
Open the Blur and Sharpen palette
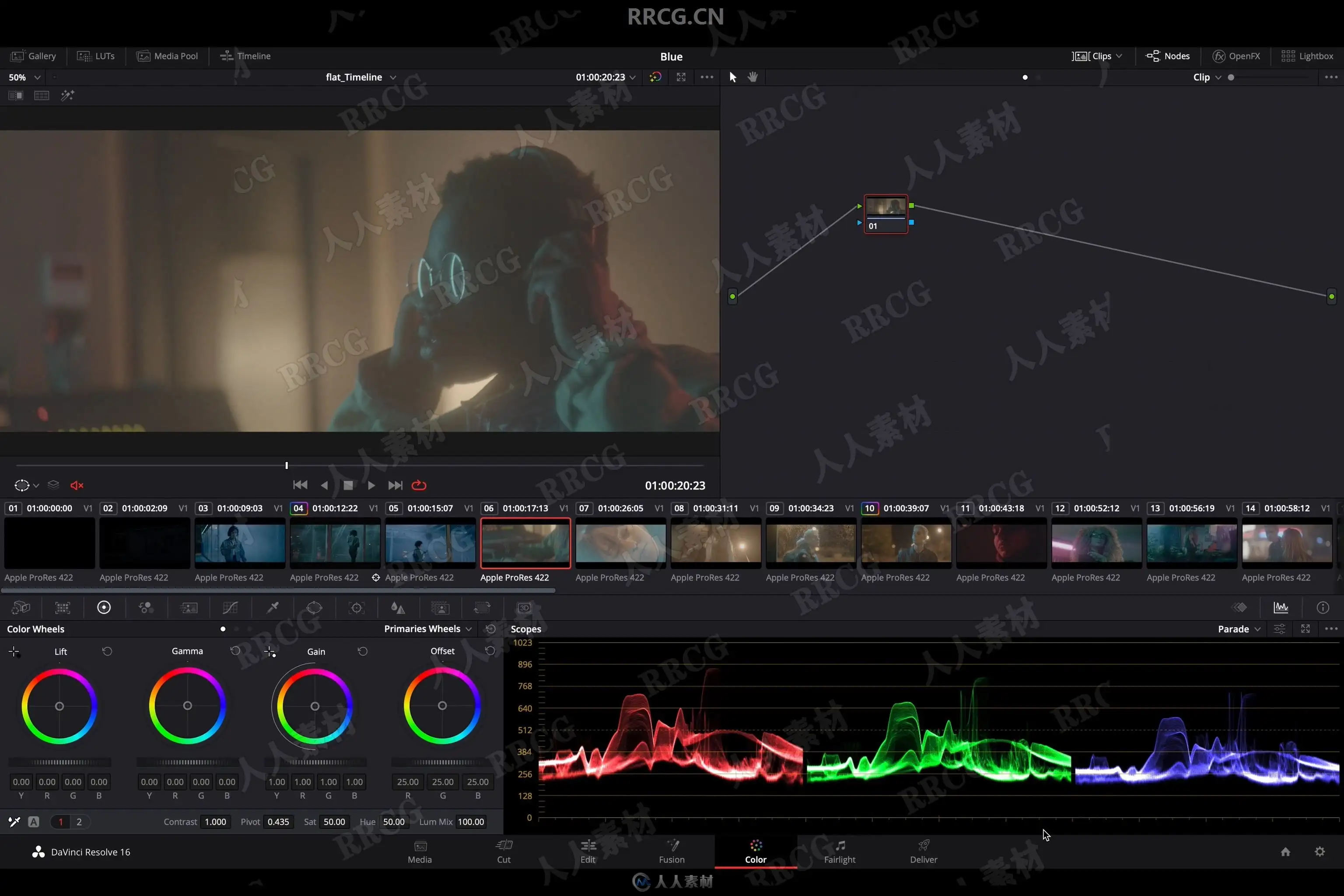(398, 607)
